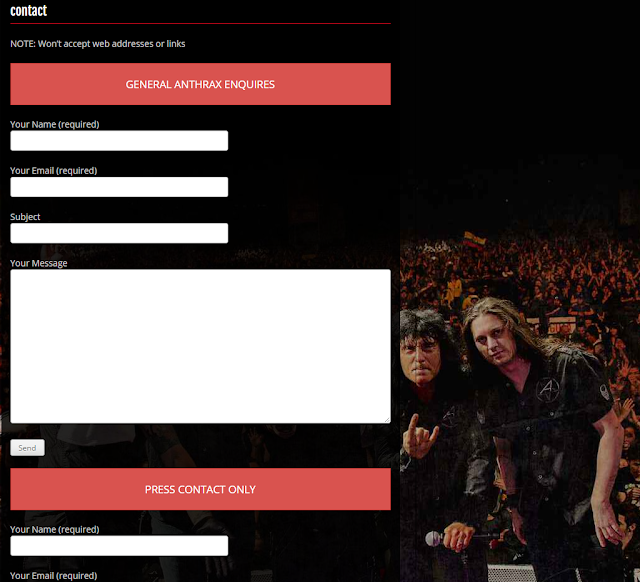640x582 pixels.
Task: Click the Anthrax star logo on the shirt
Action: tap(547, 389)
